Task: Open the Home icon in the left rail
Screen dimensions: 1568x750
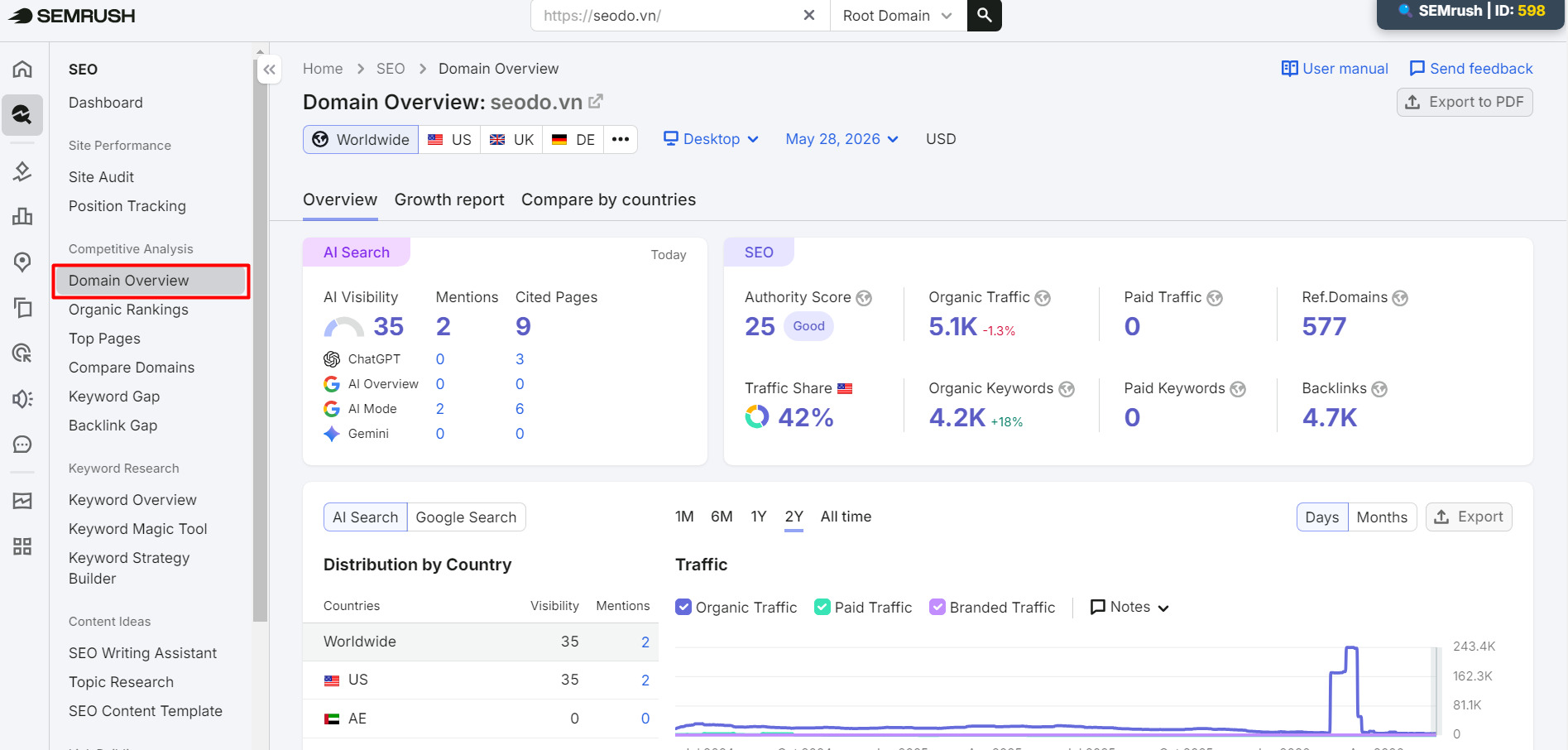Action: 22,69
